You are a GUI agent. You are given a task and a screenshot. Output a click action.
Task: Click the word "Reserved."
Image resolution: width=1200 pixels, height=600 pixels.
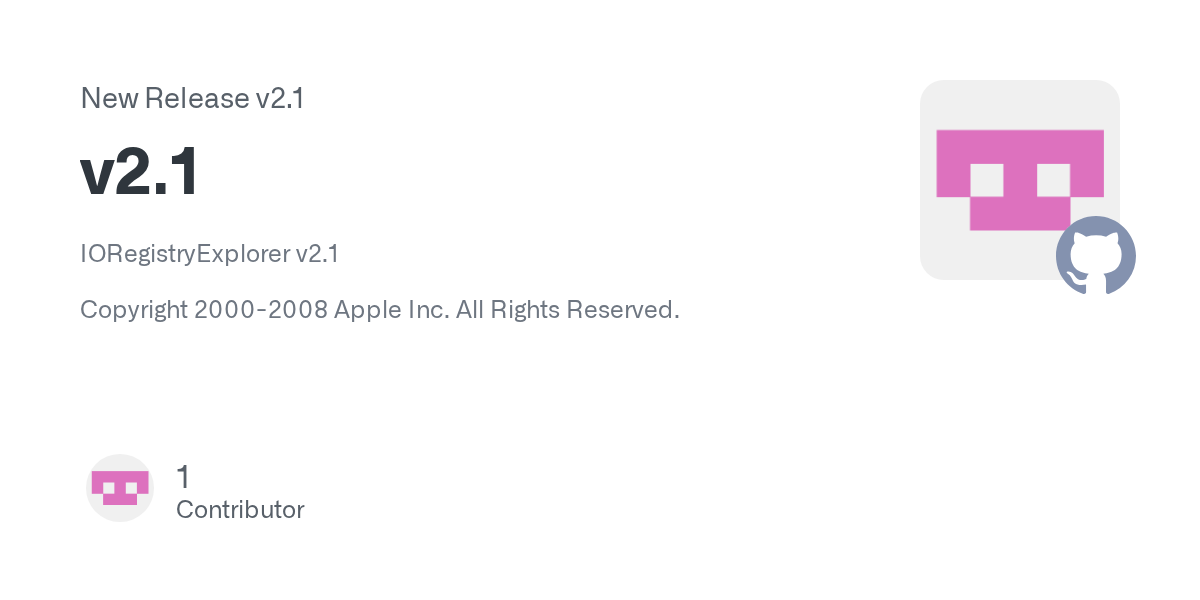[623, 310]
